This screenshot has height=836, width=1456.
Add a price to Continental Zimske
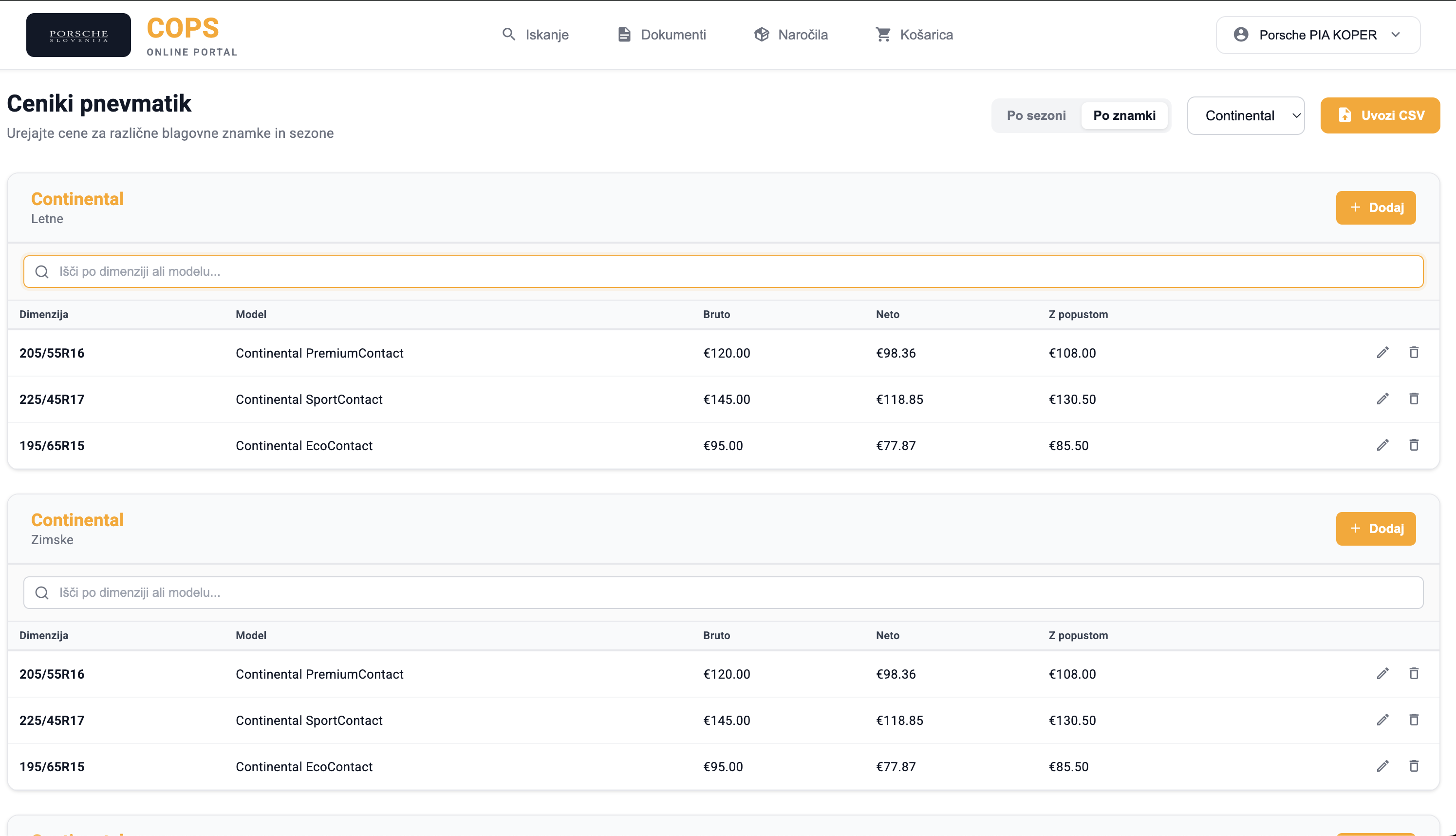click(1376, 528)
